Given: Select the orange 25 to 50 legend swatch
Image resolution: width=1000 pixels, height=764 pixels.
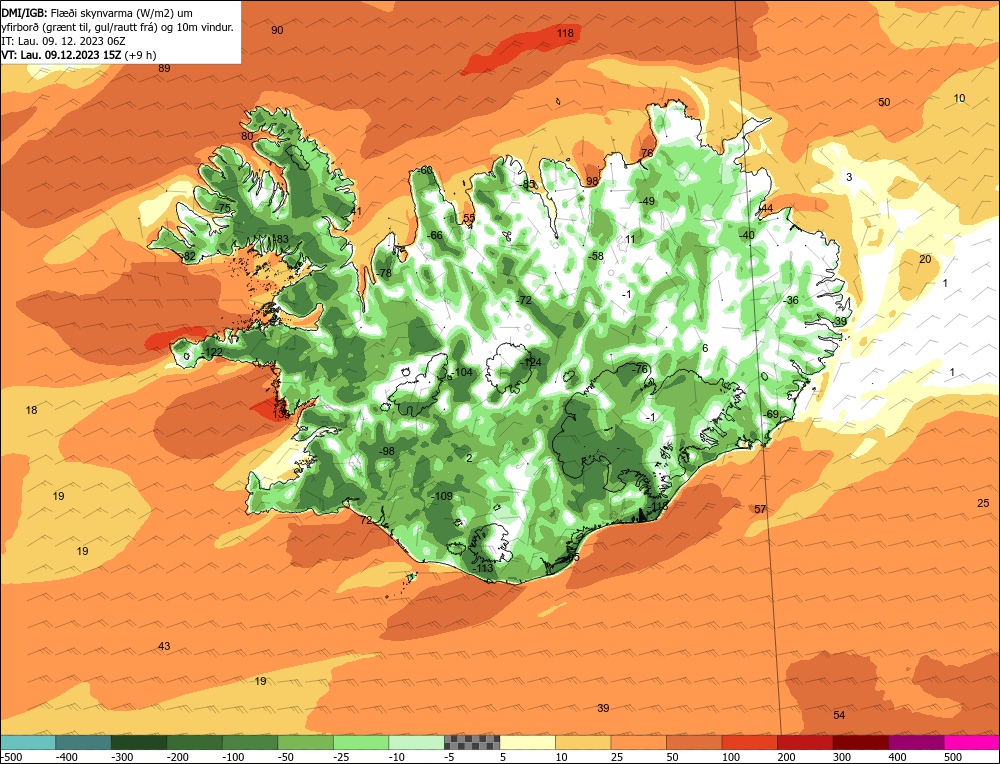Looking at the screenshot, I should [x=638, y=742].
